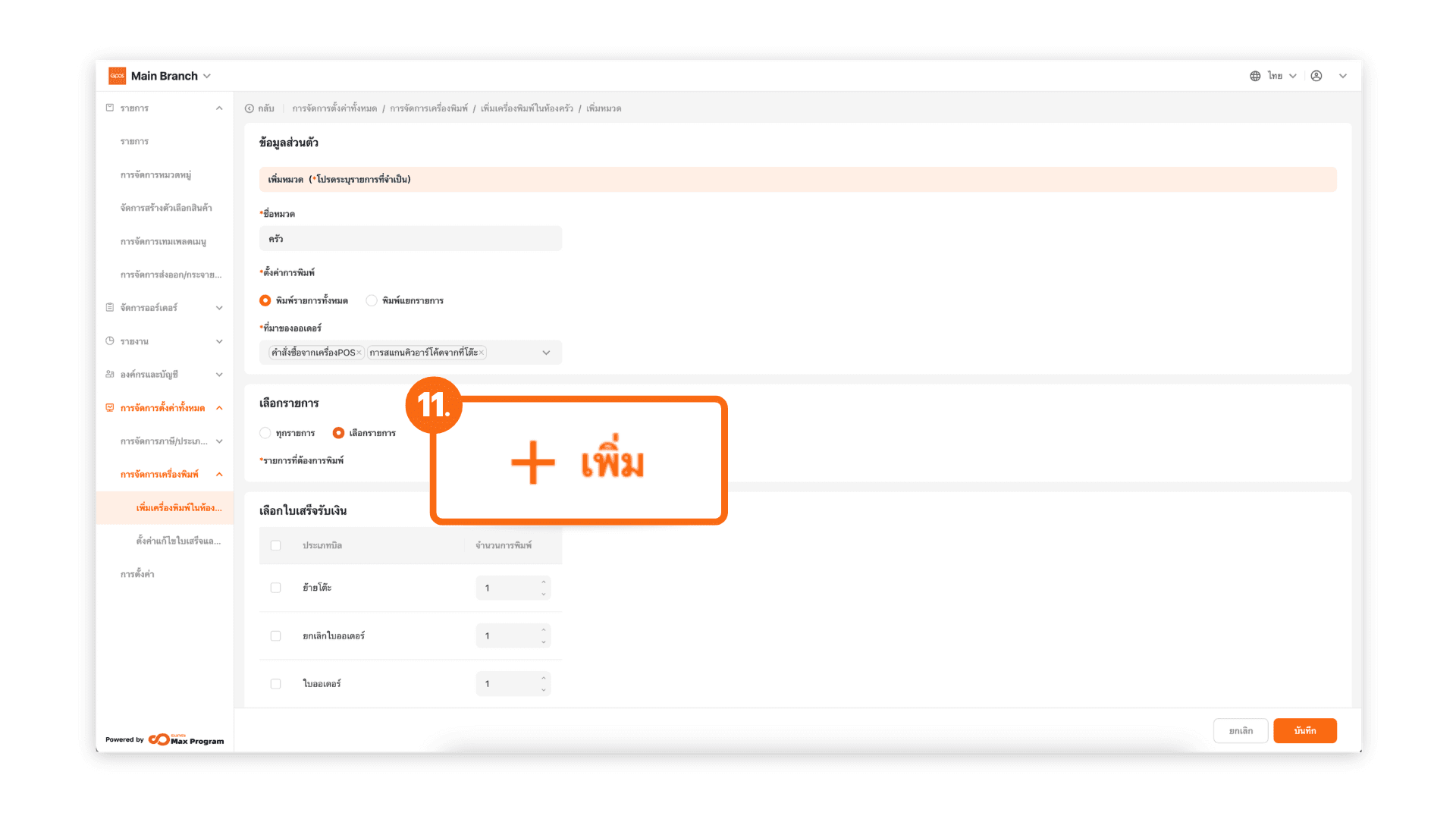Click องค์กรและบัญชี people icon in sidebar
Viewport: 1456px width, 819px height.
(x=110, y=375)
